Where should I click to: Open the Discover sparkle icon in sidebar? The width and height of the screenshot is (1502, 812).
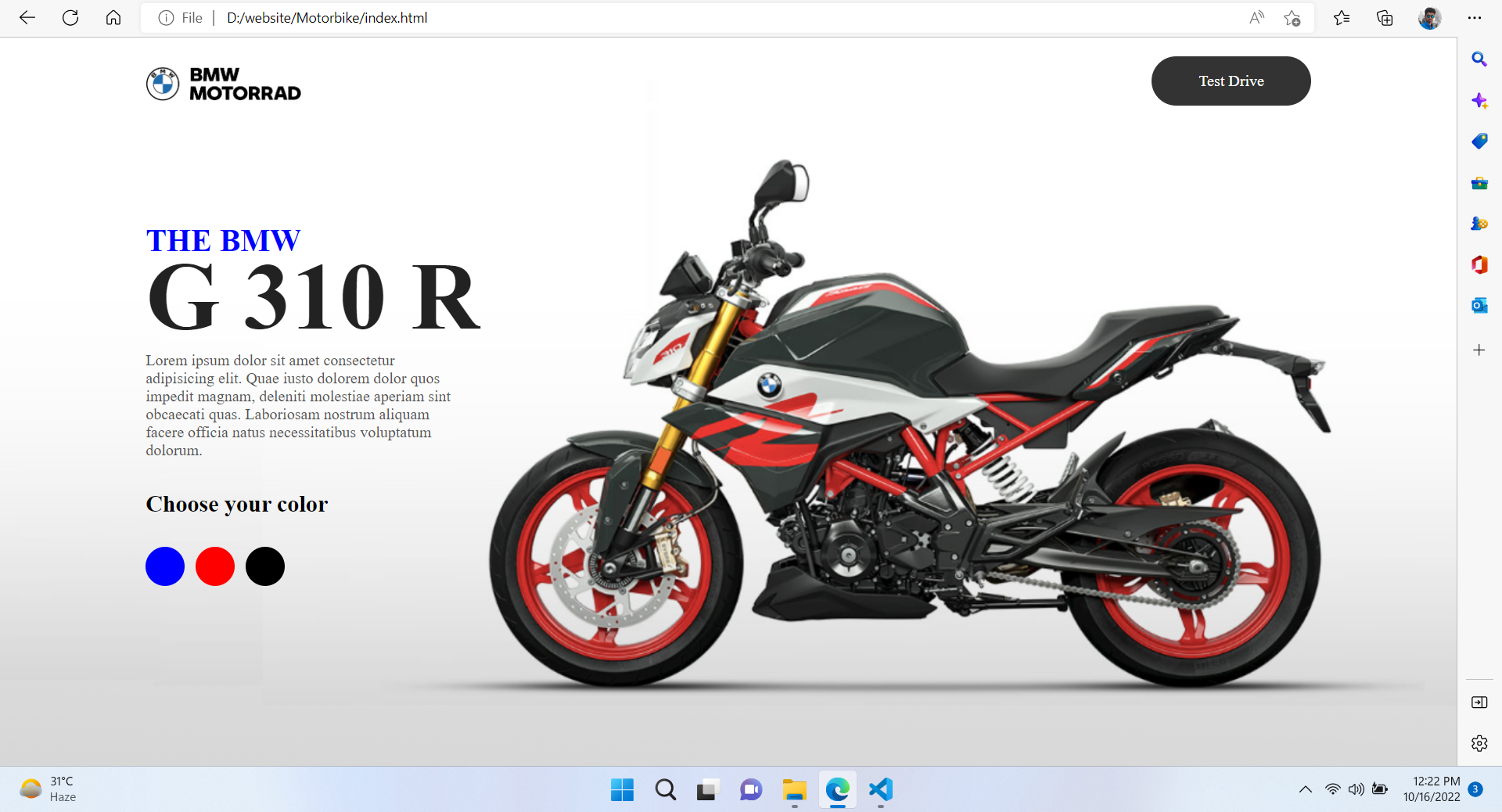(x=1479, y=101)
